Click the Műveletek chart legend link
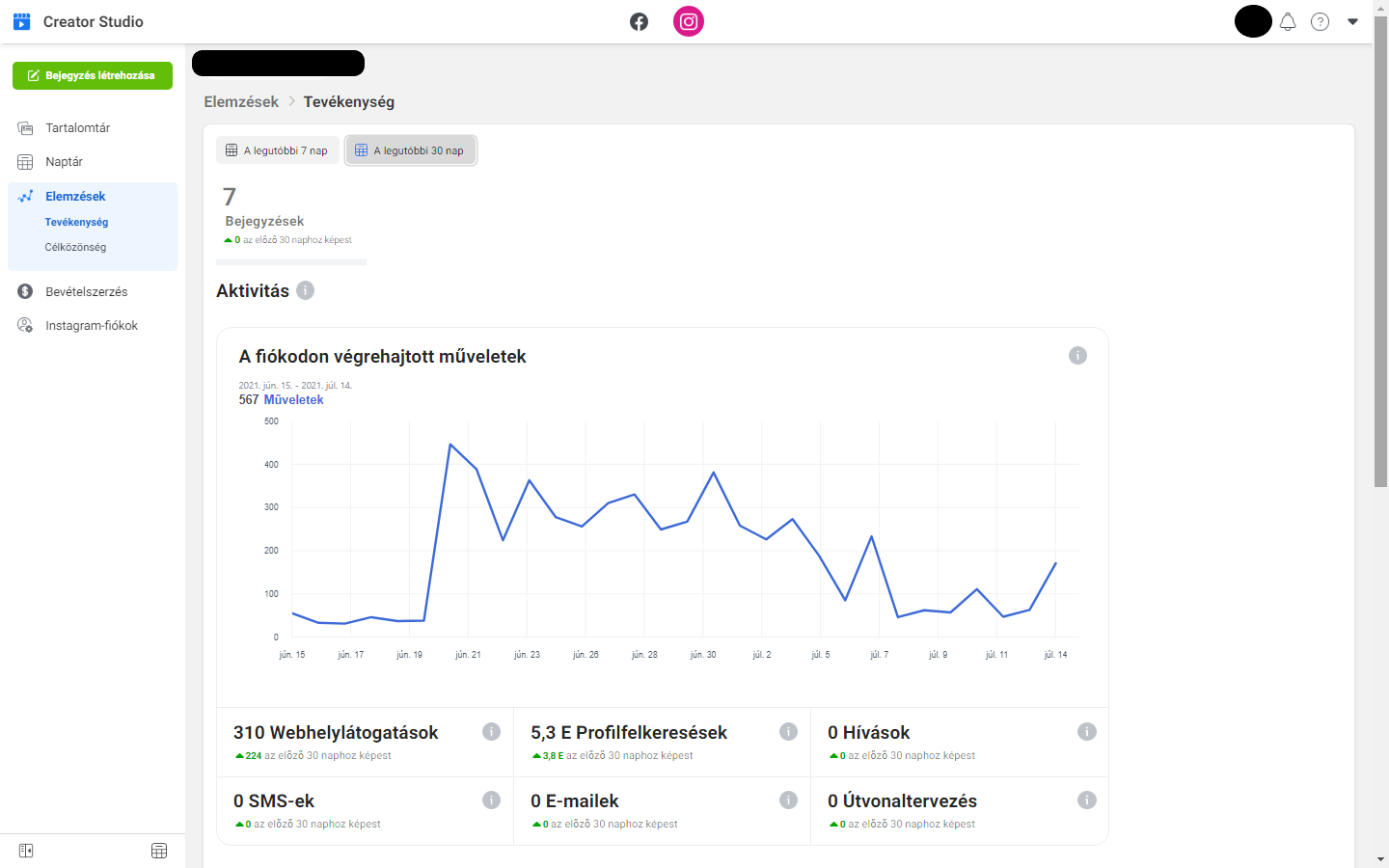The width and height of the screenshot is (1389, 868). [293, 399]
